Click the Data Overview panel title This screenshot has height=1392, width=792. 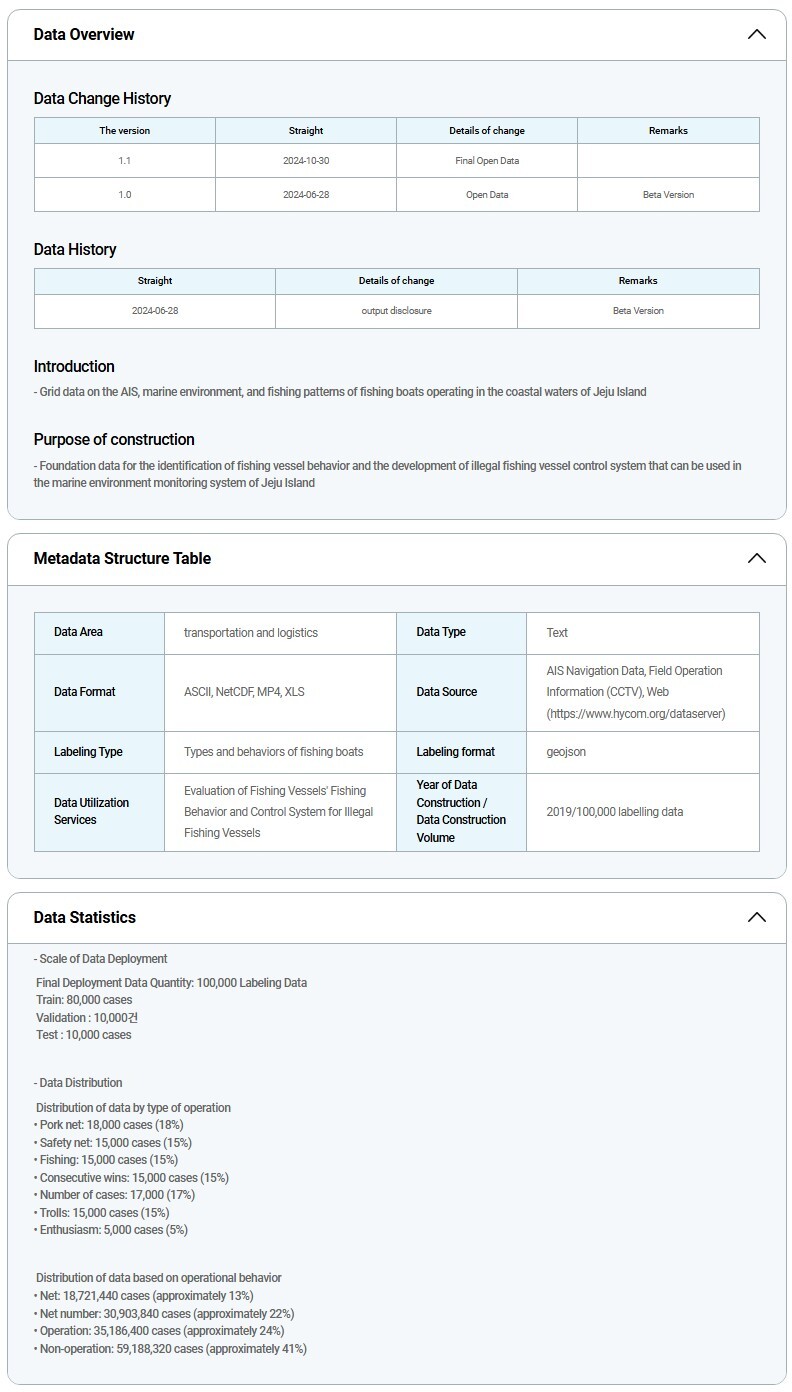(x=84, y=34)
